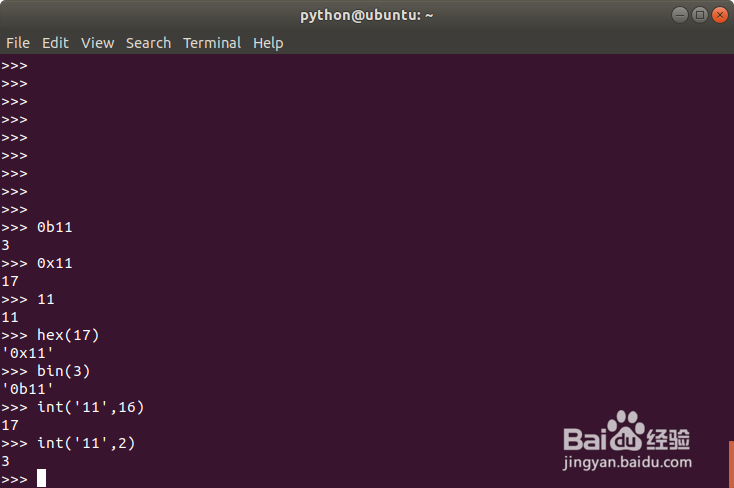Screen dimensions: 734x488
Task: Click the typed 0b11 command after prompt
Action: click(x=55, y=227)
